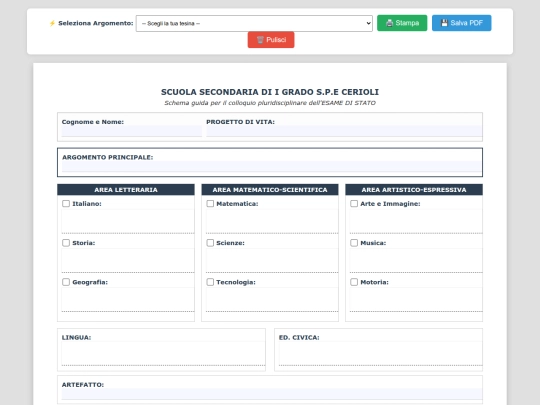
Task: Click the Arte e Immagine text area
Action: point(416,221)
